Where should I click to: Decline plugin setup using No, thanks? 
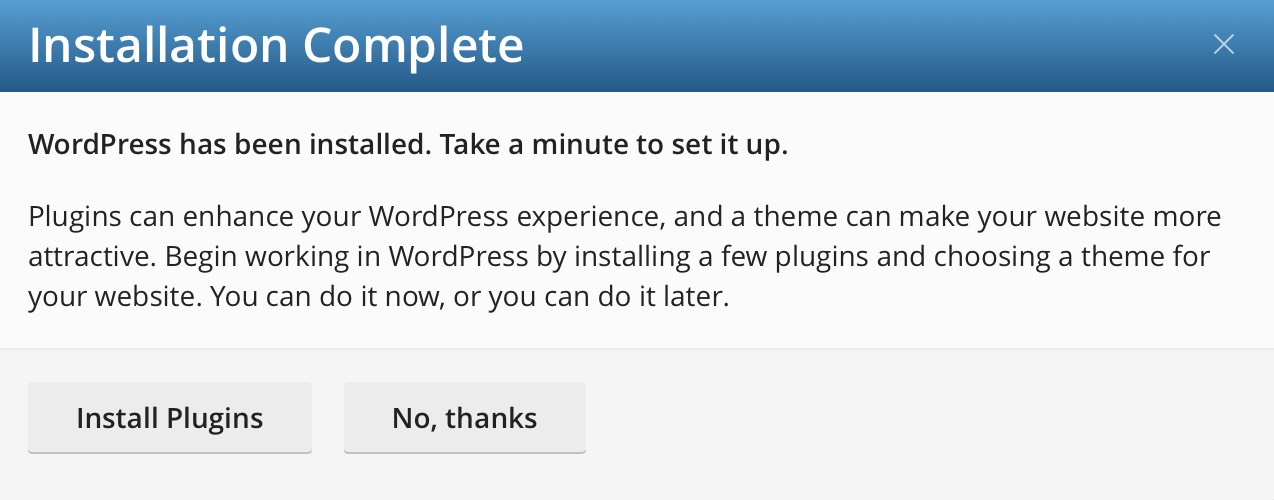[465, 418]
